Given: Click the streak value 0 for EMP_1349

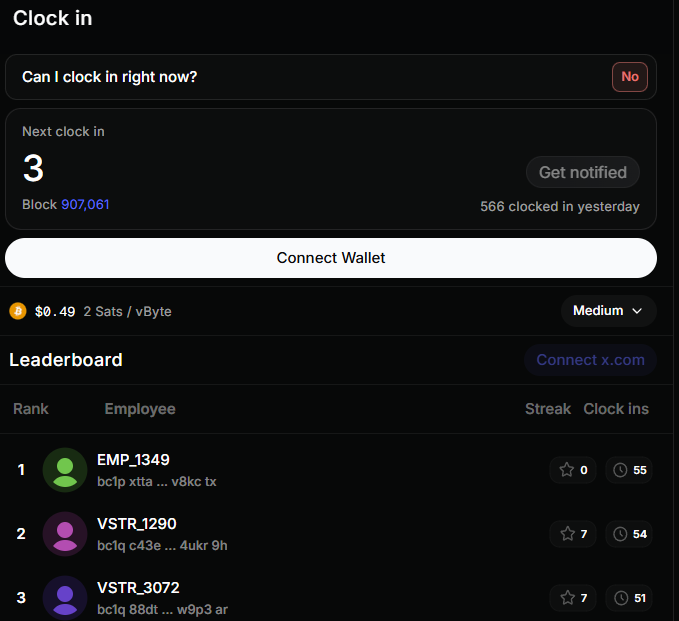Looking at the screenshot, I should tap(584, 470).
